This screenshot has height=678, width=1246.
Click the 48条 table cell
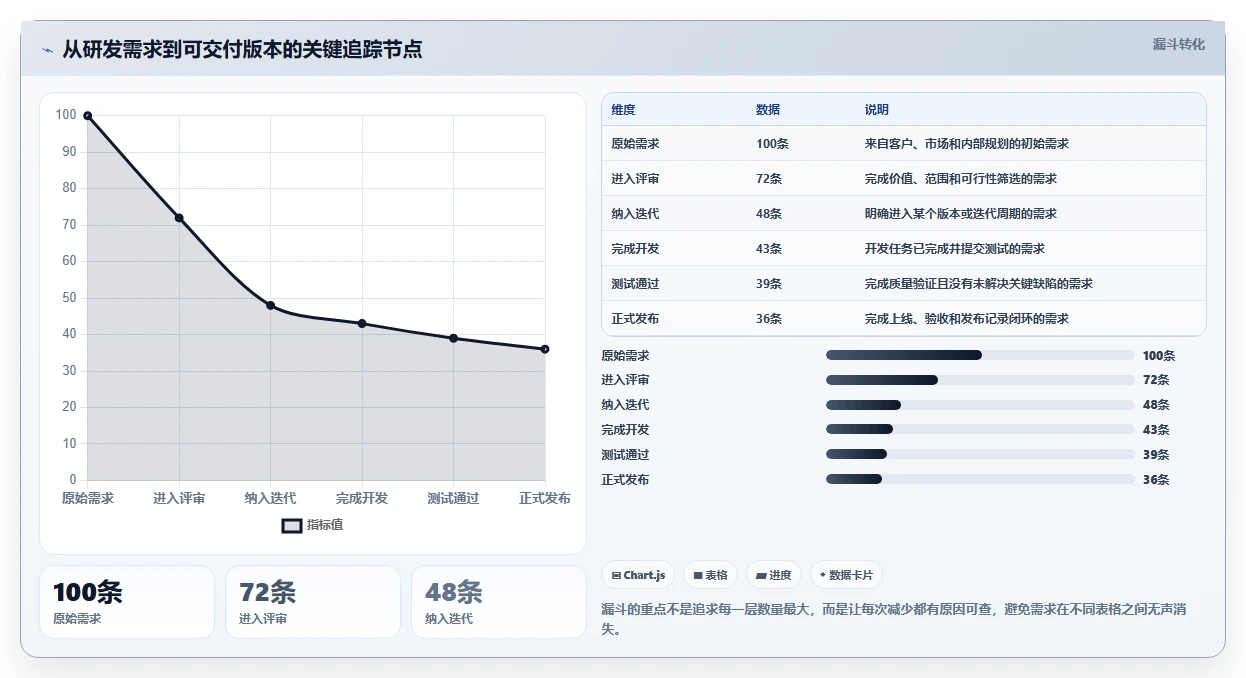coord(769,214)
